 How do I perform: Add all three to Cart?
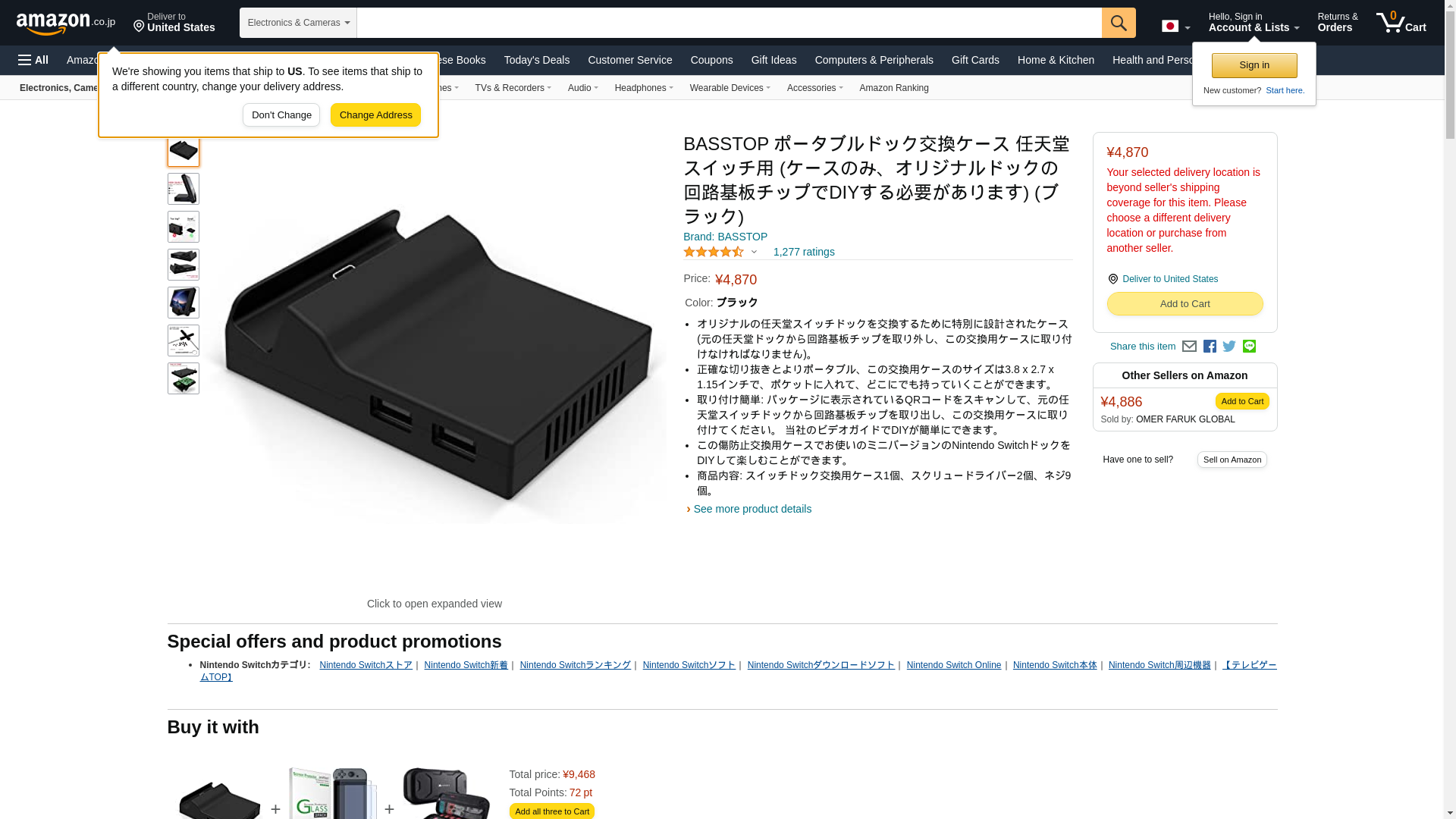(x=552, y=811)
